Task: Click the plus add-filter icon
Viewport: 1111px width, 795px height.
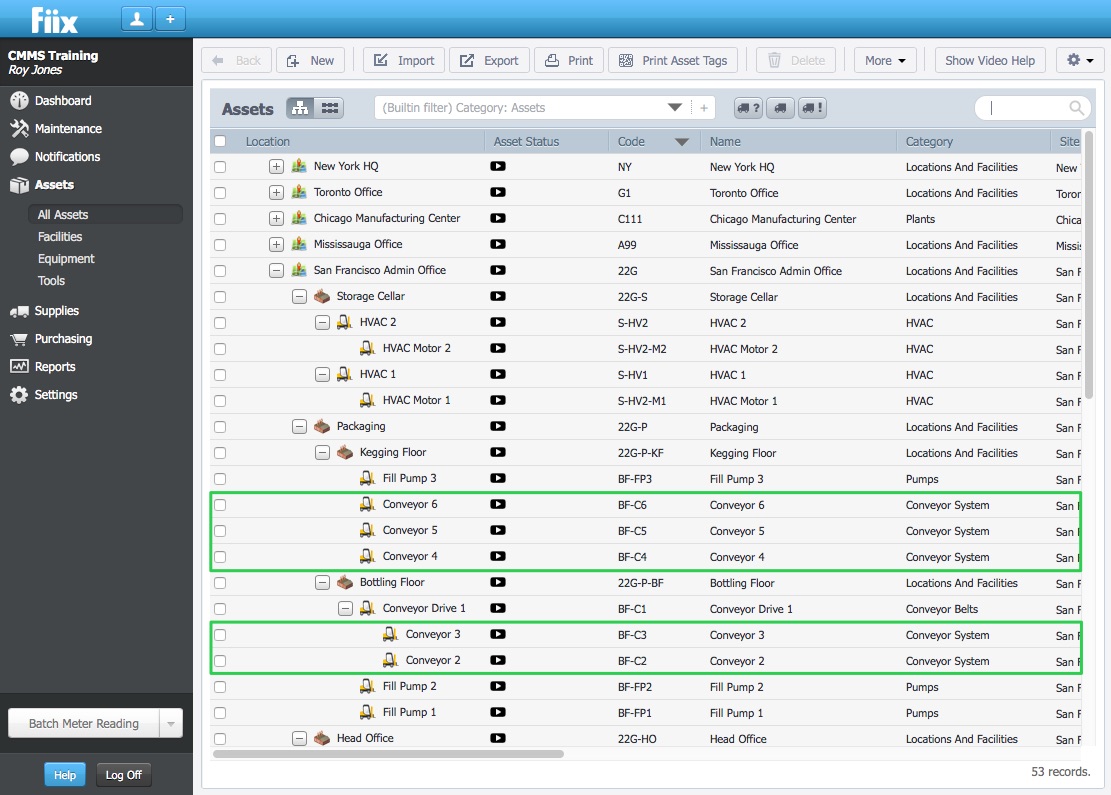Action: 704,108
